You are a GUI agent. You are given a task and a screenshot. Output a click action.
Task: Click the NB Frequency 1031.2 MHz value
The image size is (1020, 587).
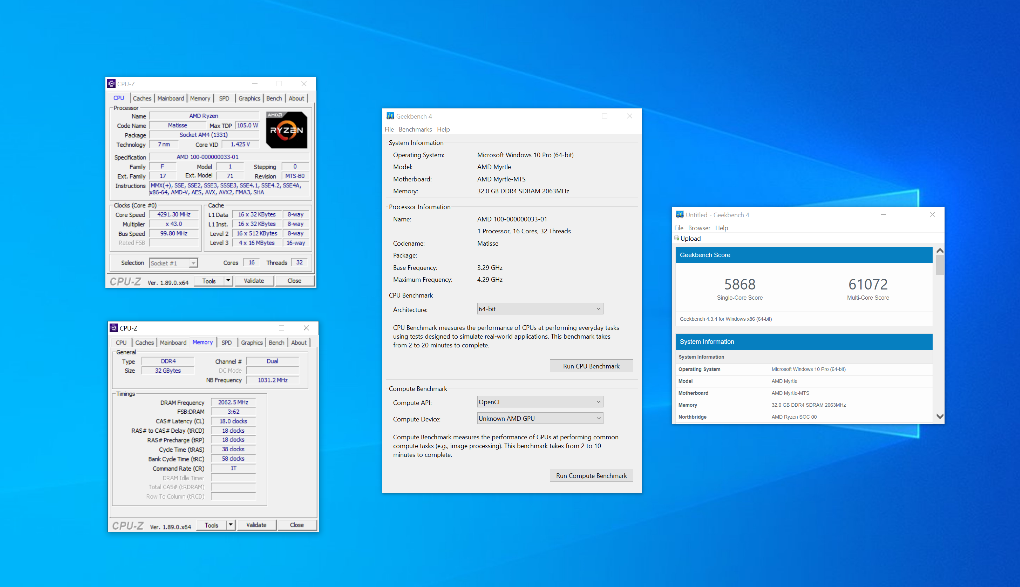[272, 380]
